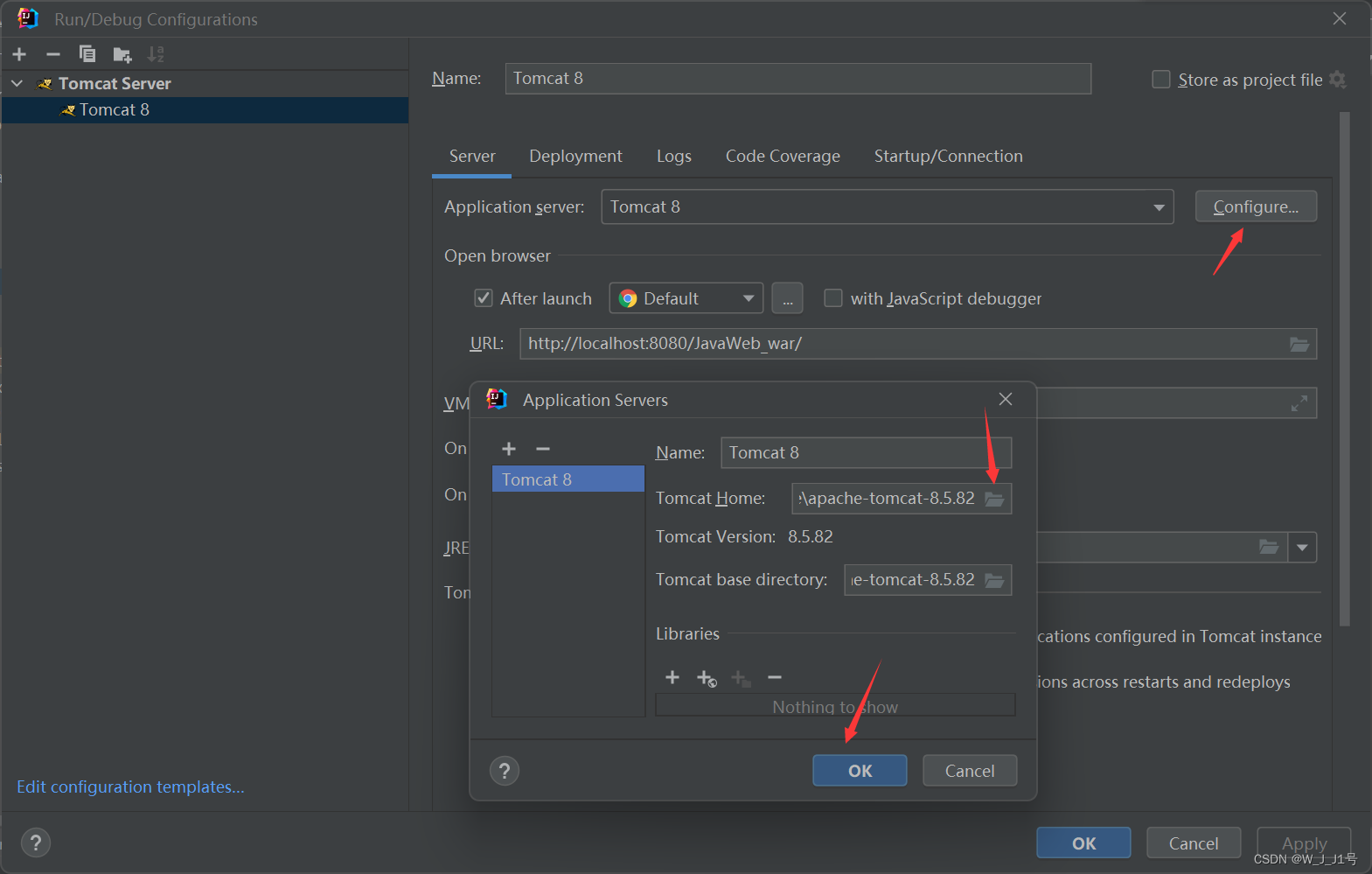Switch to Logs tab
This screenshot has height=874, width=1372.
click(x=674, y=156)
